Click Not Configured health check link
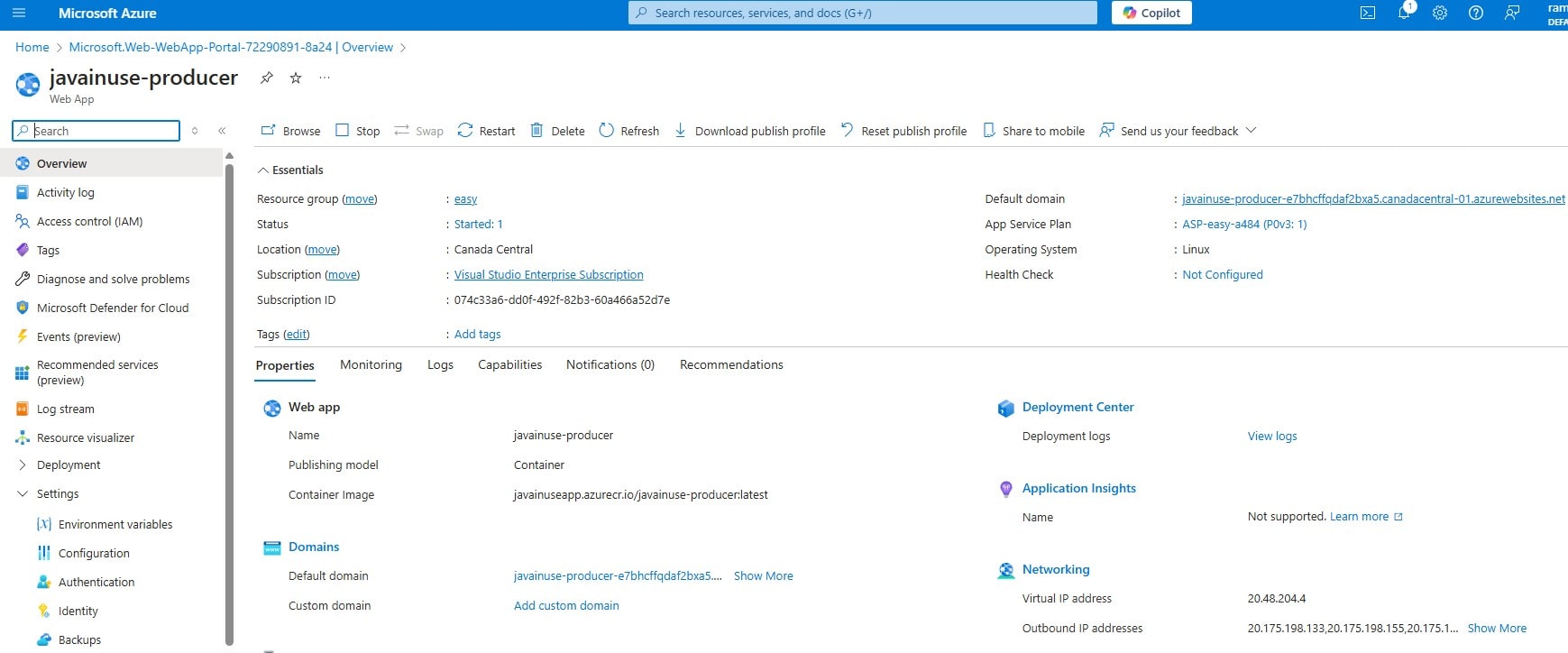This screenshot has width=1568, height=653. pos(1222,275)
